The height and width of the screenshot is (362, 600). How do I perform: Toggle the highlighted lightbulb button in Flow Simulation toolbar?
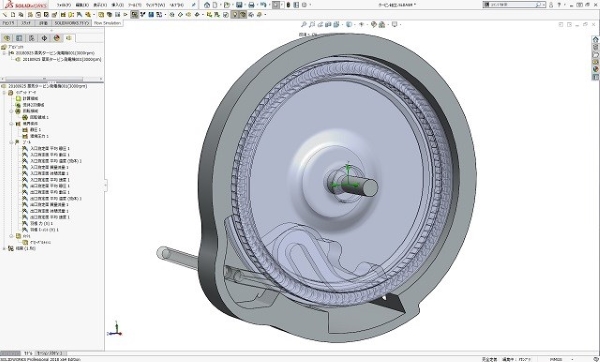point(235,15)
